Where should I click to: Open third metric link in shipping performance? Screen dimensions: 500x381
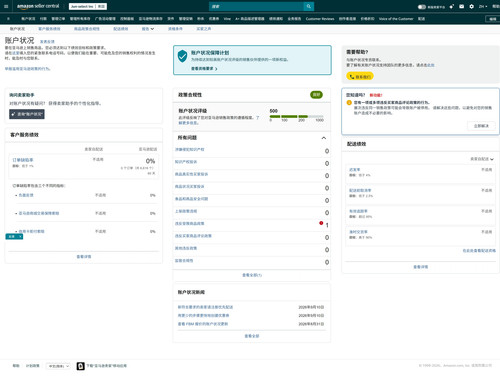coord(358,211)
